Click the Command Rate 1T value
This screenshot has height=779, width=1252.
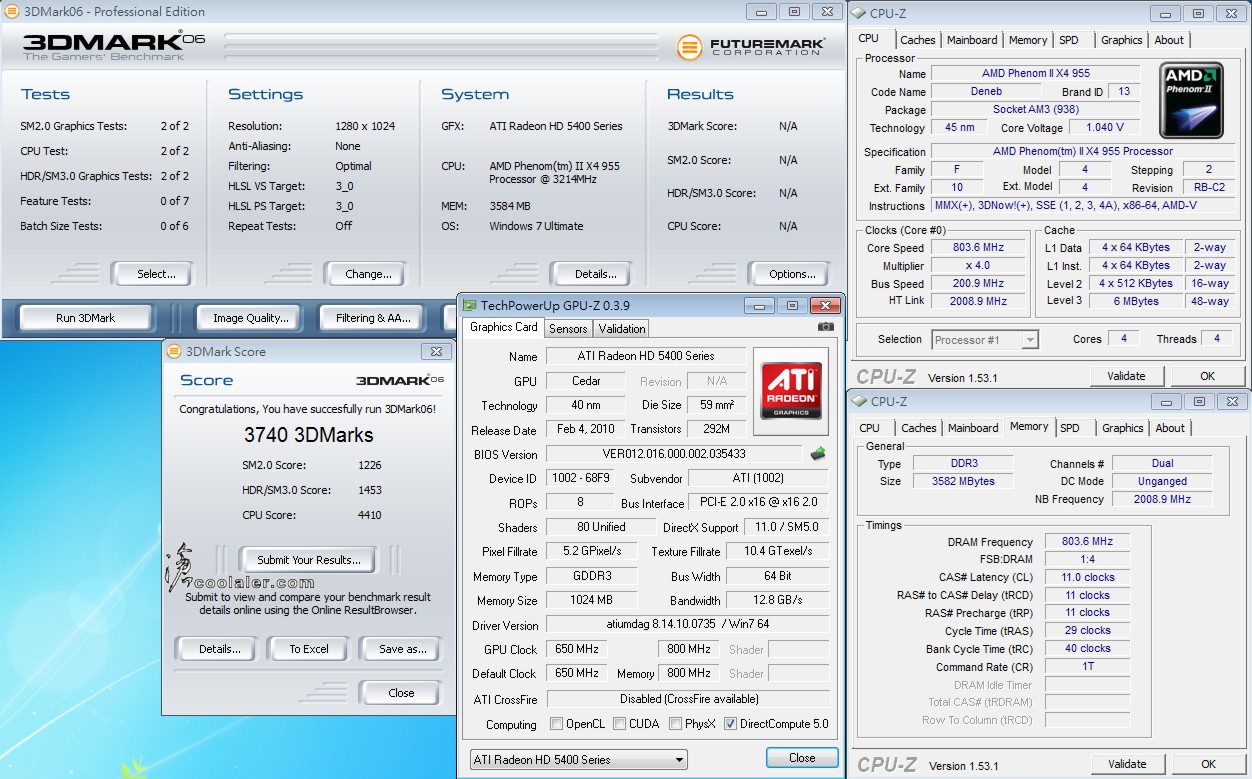pyautogui.click(x=1087, y=667)
